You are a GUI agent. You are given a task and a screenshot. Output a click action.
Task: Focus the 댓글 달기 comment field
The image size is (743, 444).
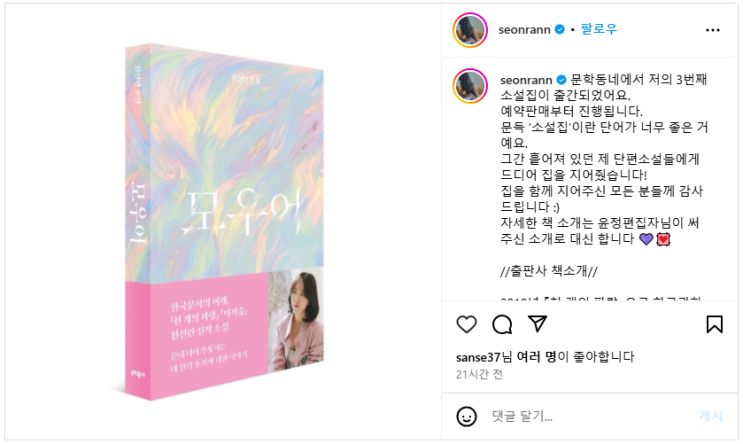(590, 417)
